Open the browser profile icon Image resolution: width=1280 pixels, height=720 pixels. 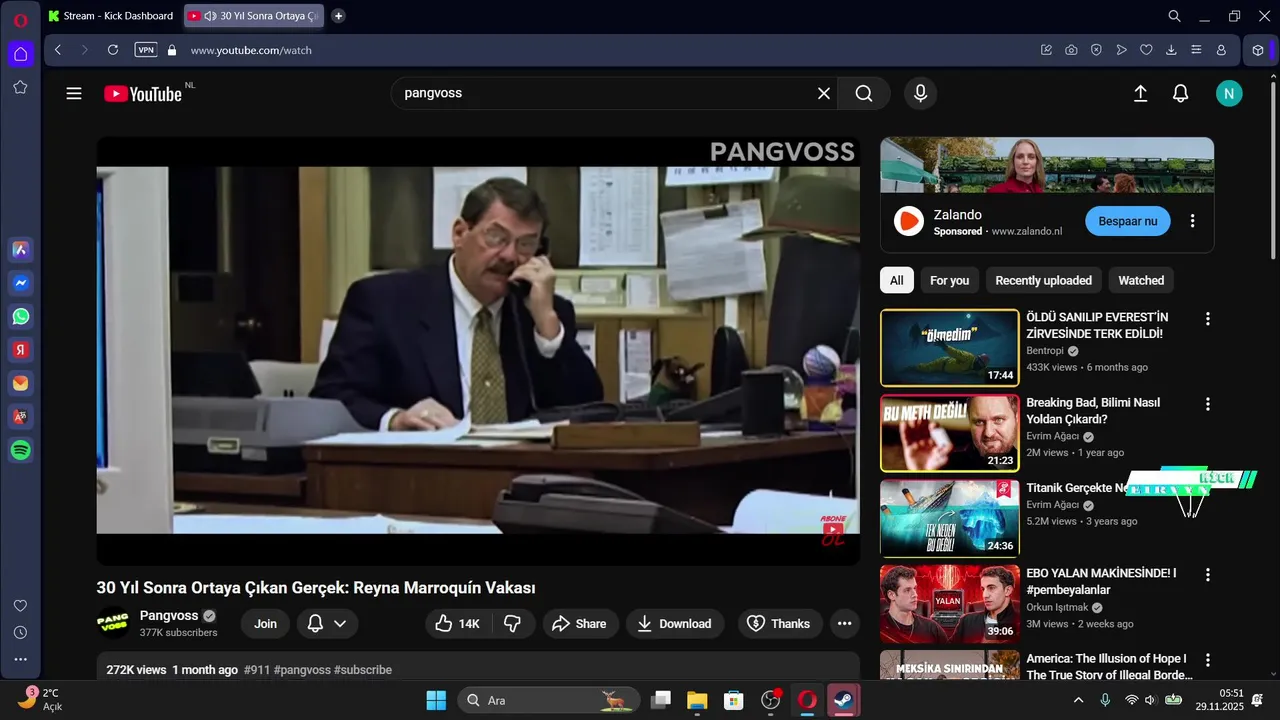pos(1221,50)
